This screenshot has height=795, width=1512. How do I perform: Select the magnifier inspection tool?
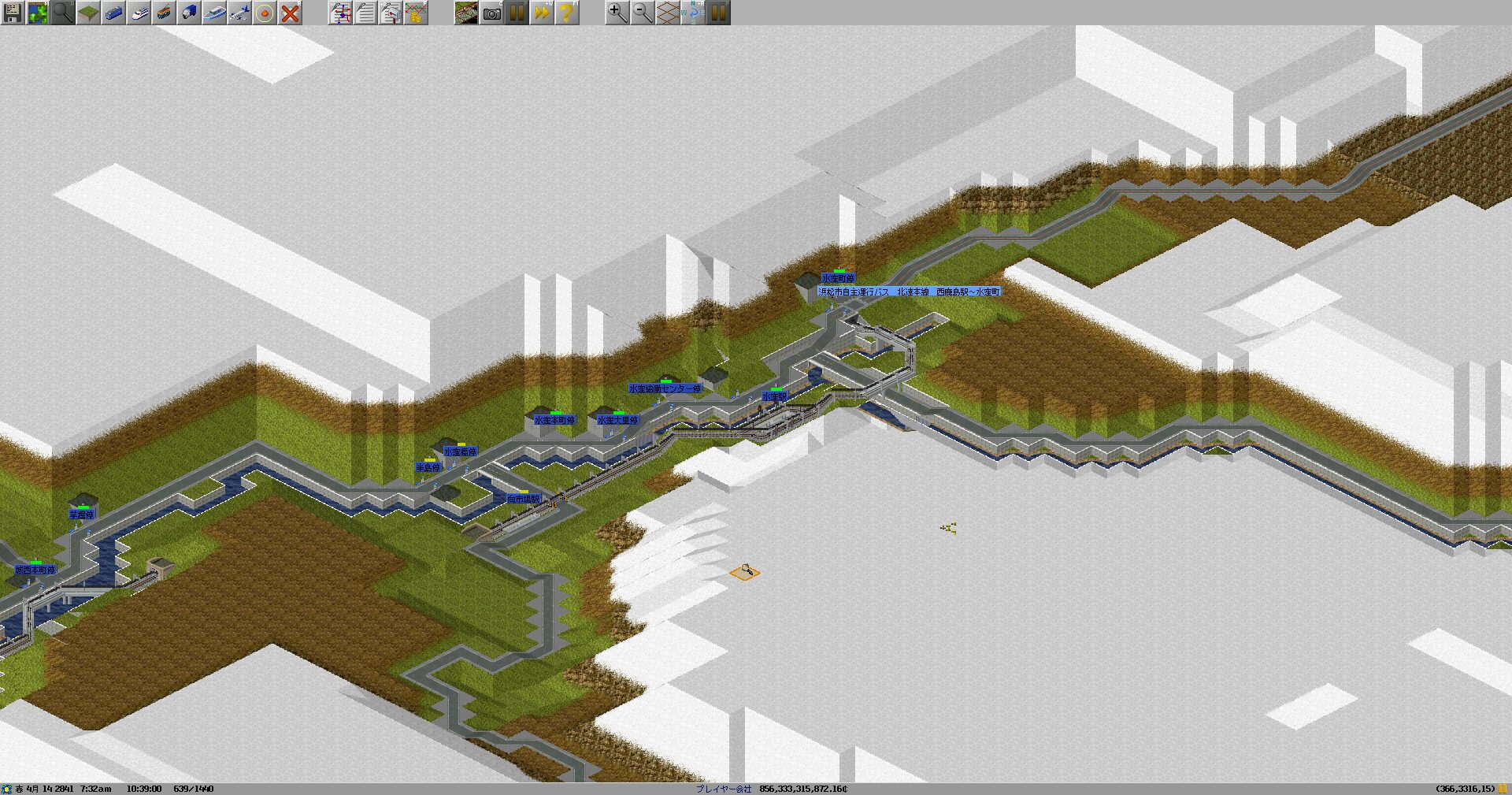click(x=63, y=13)
